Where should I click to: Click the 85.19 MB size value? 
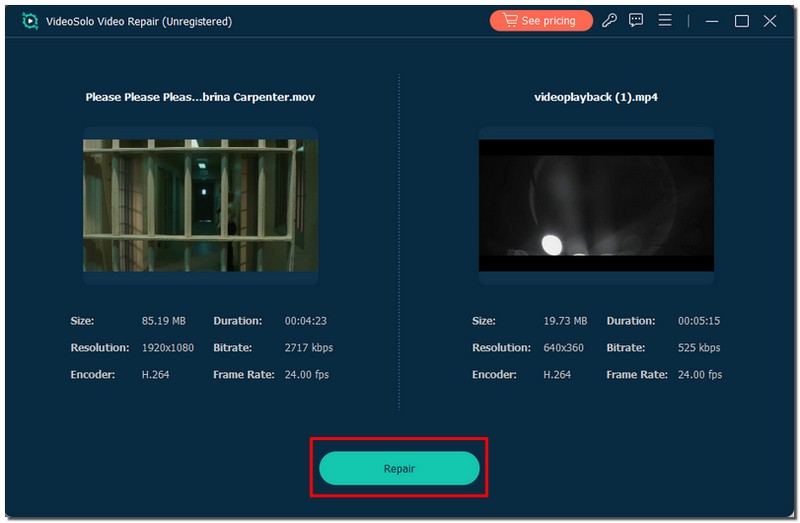click(x=163, y=321)
